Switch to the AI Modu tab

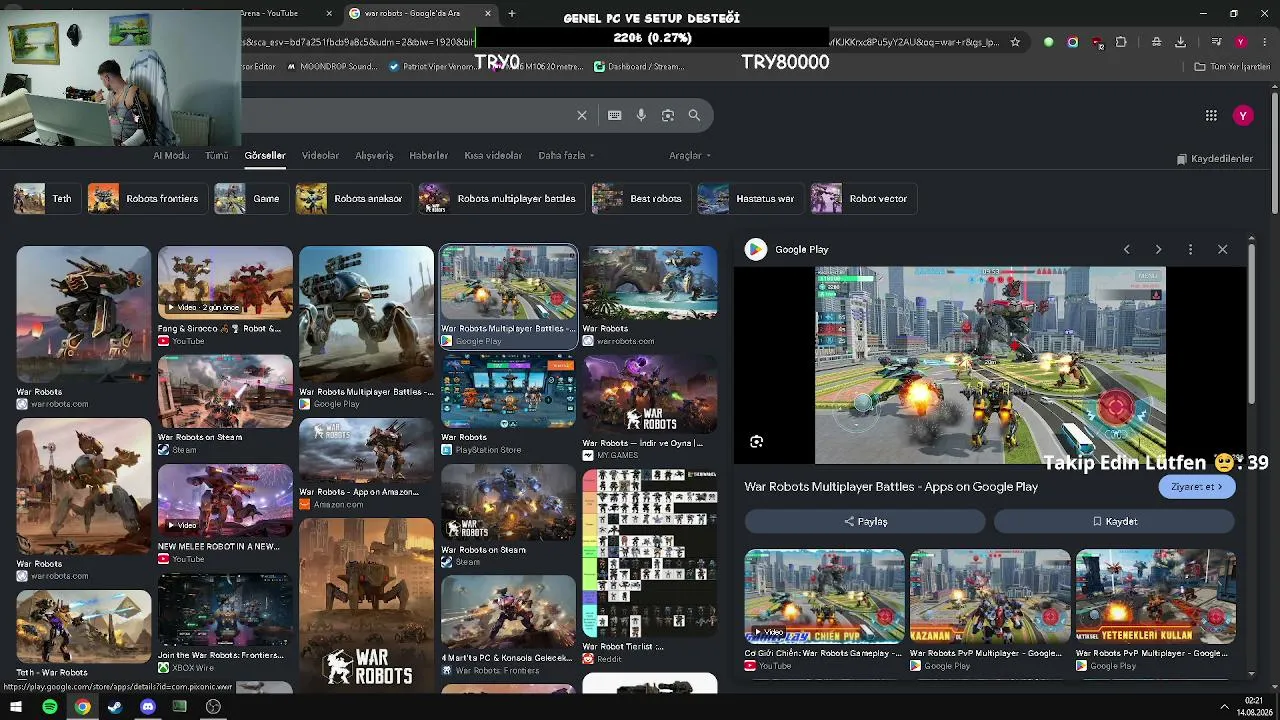click(171, 155)
